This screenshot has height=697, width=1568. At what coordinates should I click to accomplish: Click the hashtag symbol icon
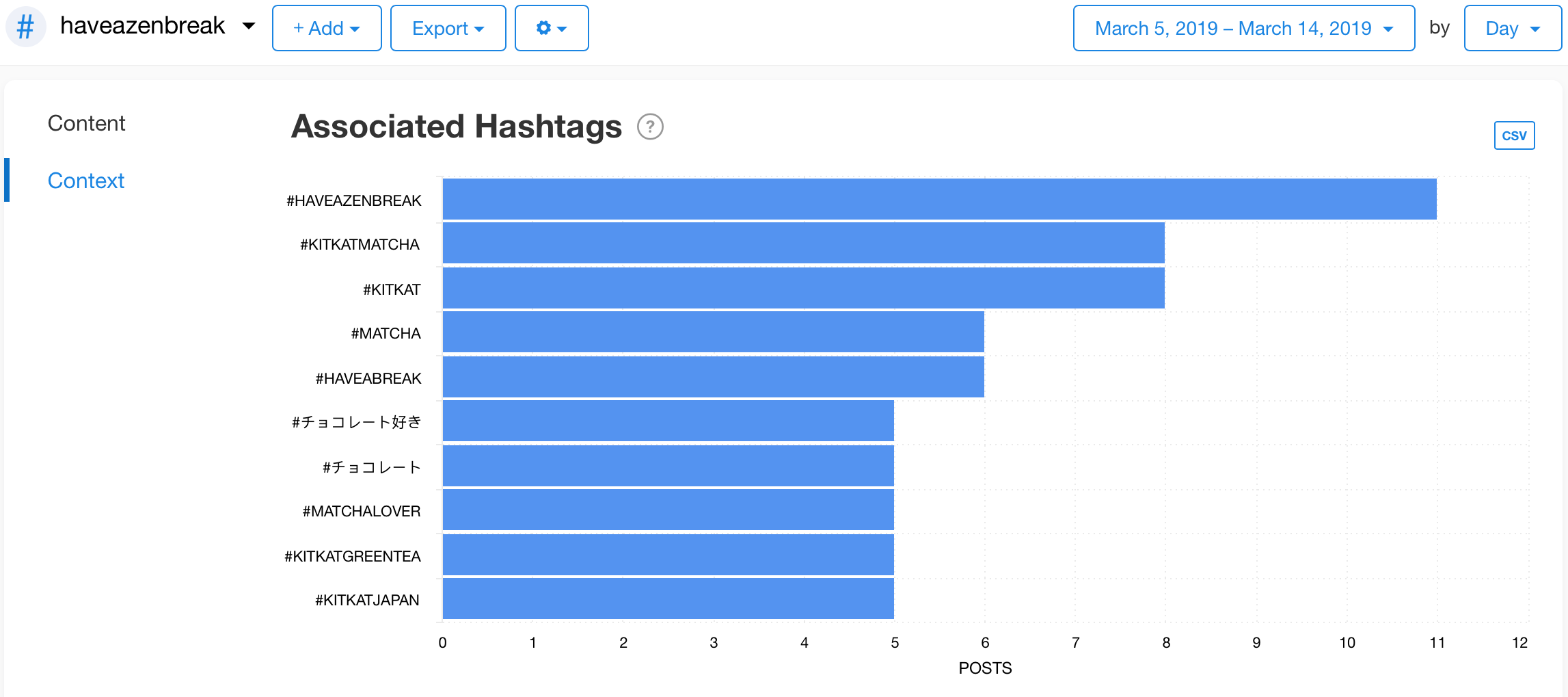pyautogui.click(x=25, y=27)
